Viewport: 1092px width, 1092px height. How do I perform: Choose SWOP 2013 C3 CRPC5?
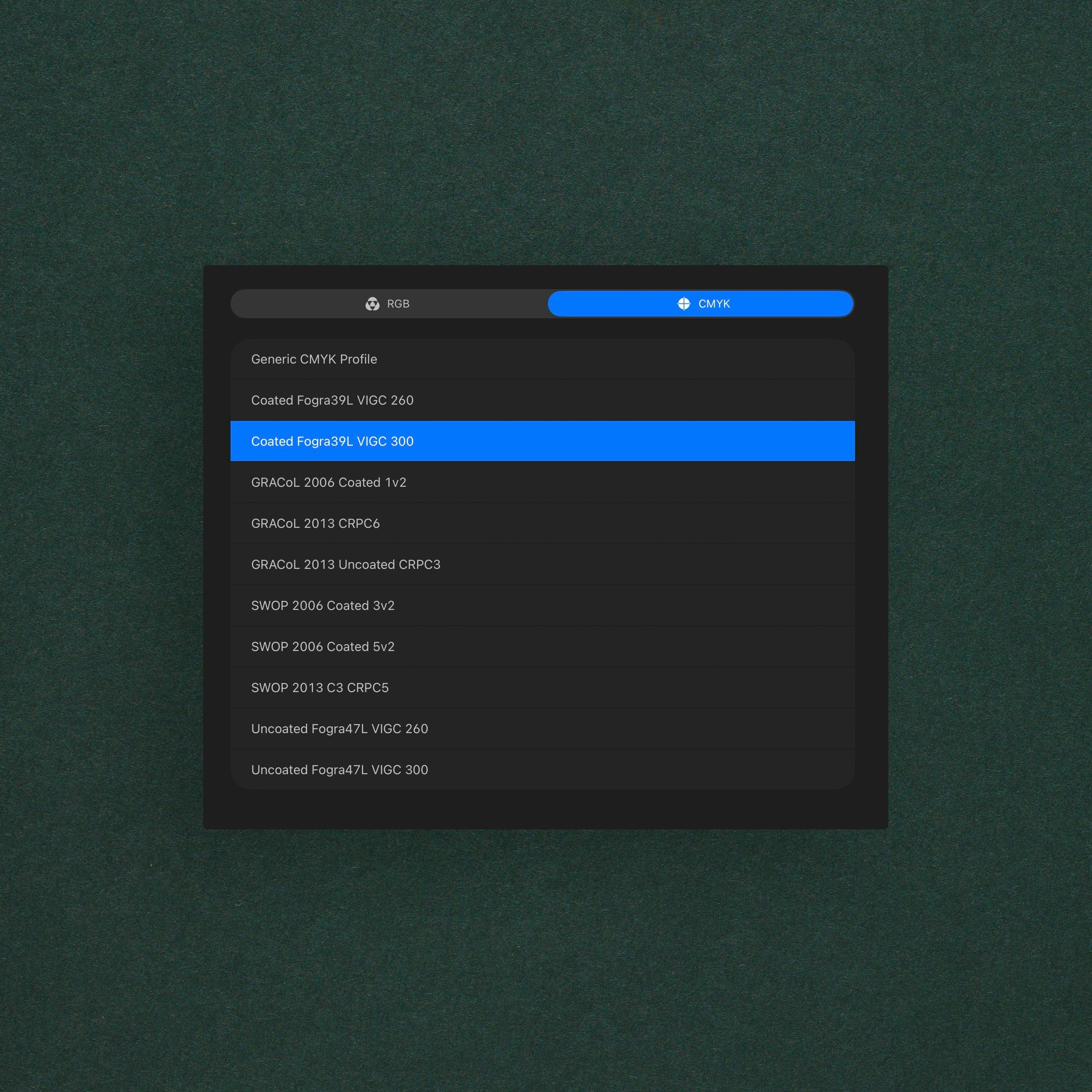pos(320,687)
